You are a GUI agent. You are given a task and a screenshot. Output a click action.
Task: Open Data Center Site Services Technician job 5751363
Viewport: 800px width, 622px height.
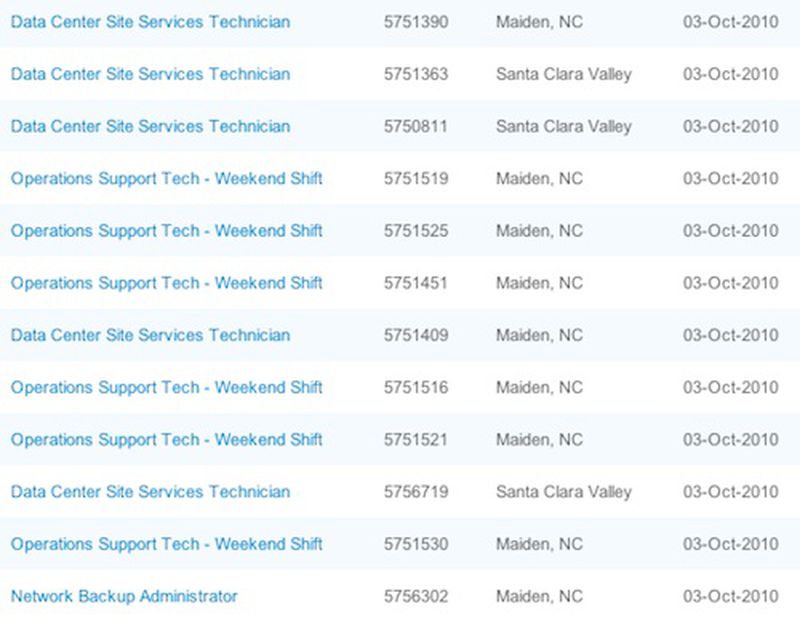coord(151,74)
